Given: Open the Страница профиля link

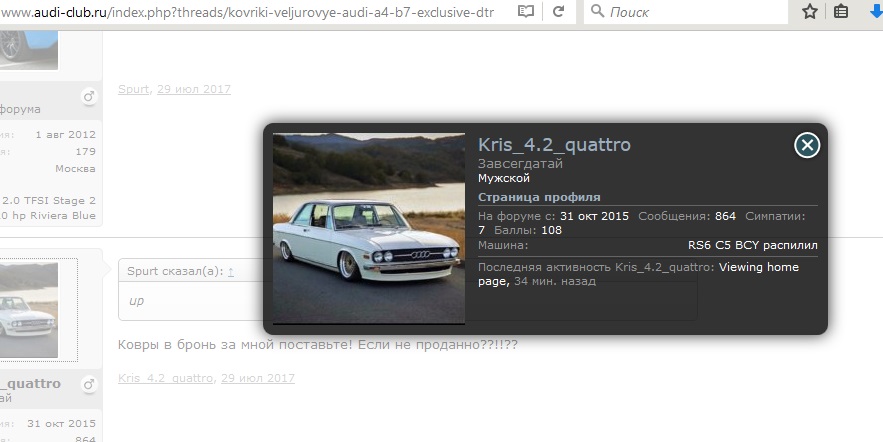Looking at the screenshot, I should tap(539, 197).
